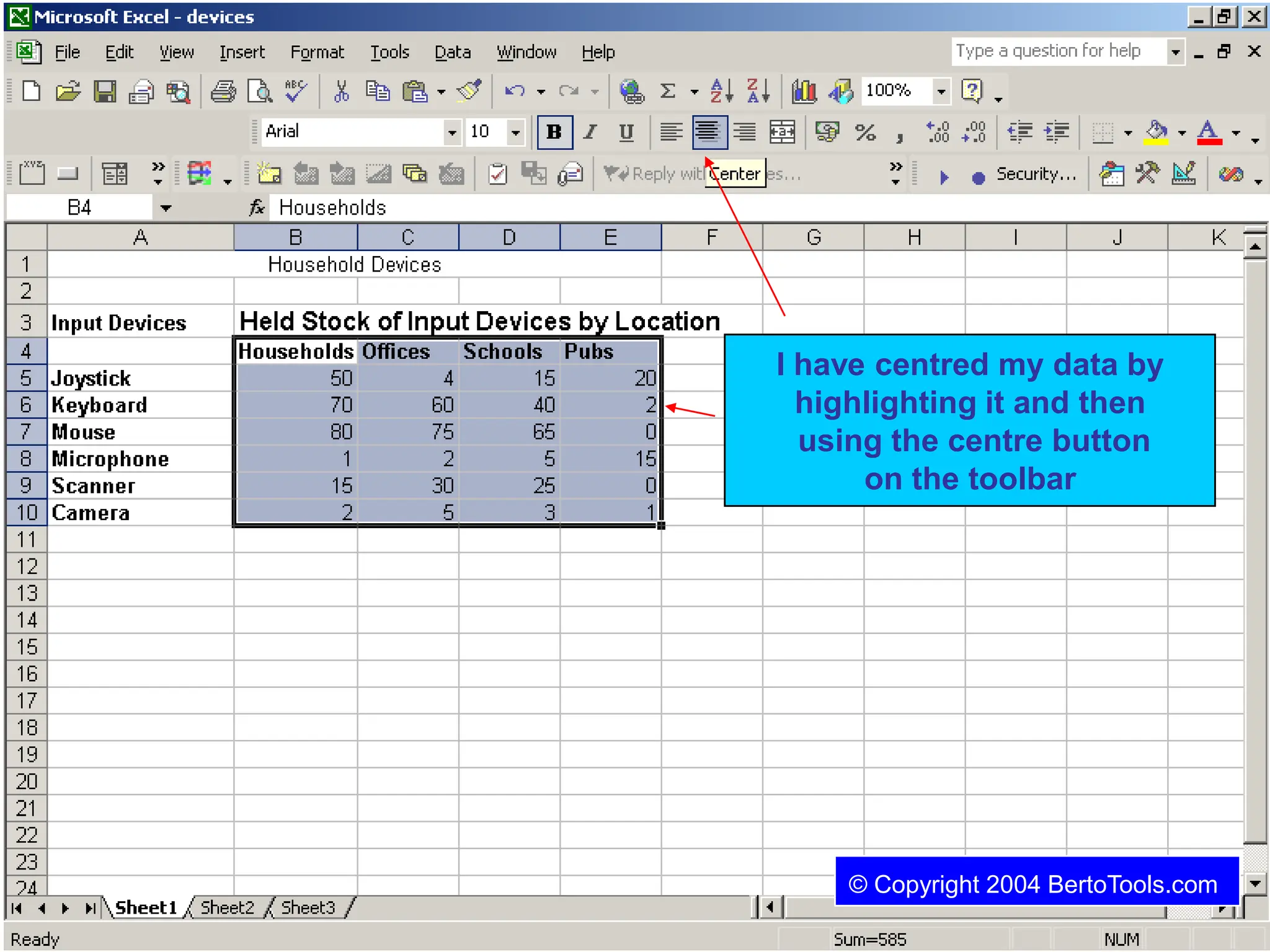Open the Data menu
This screenshot has width=1270, height=952.
click(x=453, y=52)
